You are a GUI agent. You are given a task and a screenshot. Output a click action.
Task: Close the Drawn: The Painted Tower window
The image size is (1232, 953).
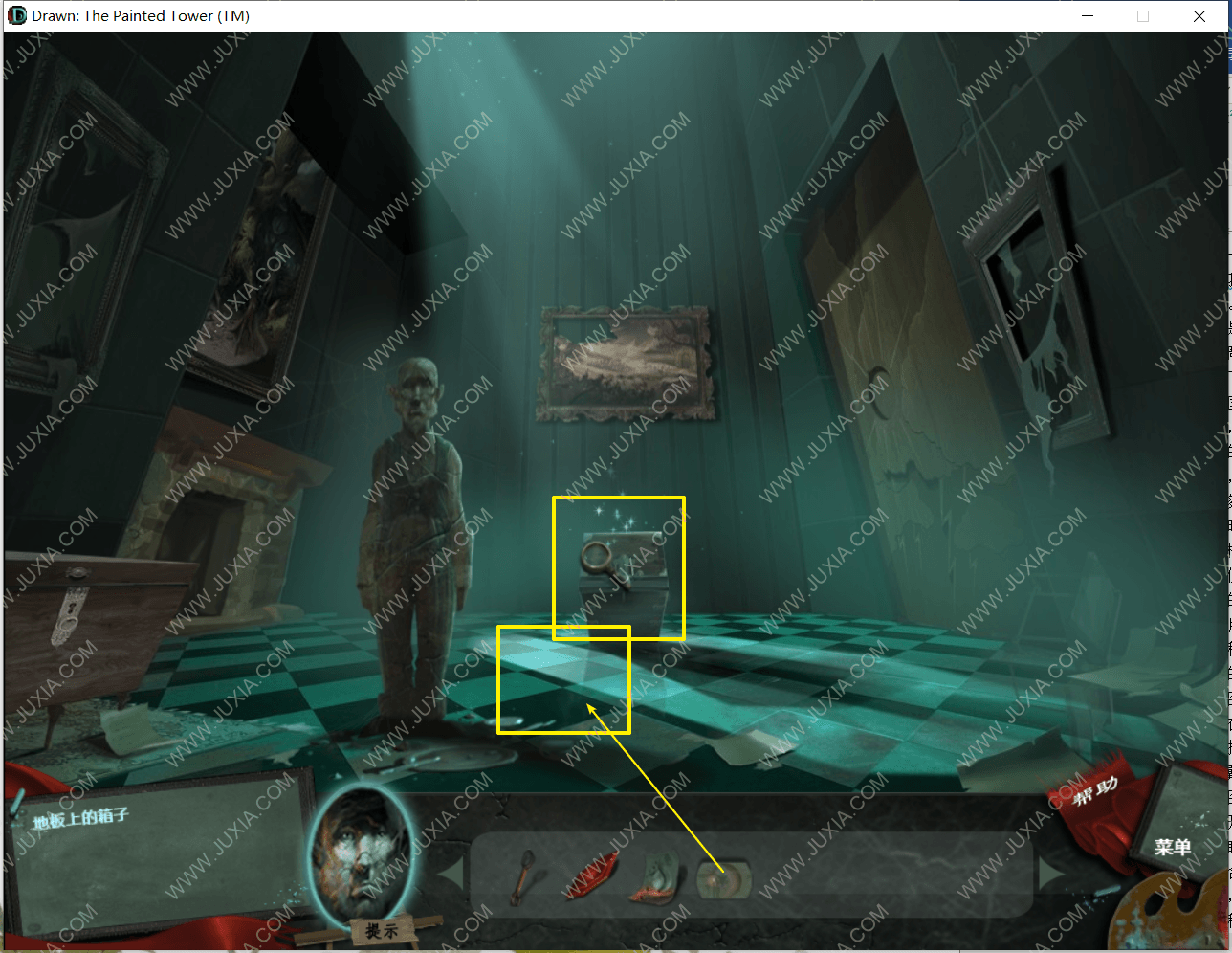pos(1199,15)
